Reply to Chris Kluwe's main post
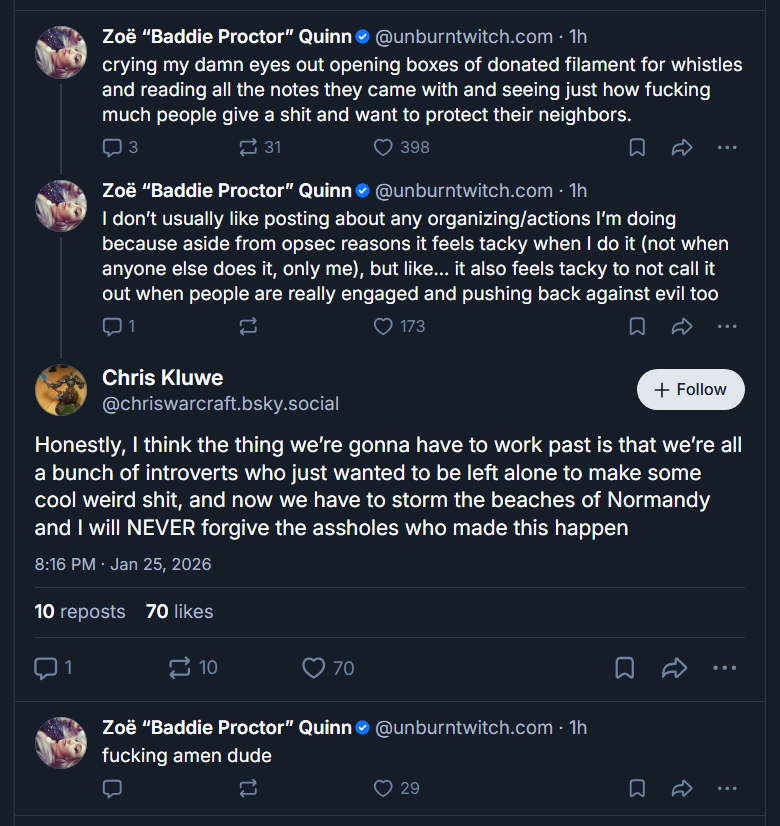The width and height of the screenshot is (780, 826). pyautogui.click(x=53, y=668)
